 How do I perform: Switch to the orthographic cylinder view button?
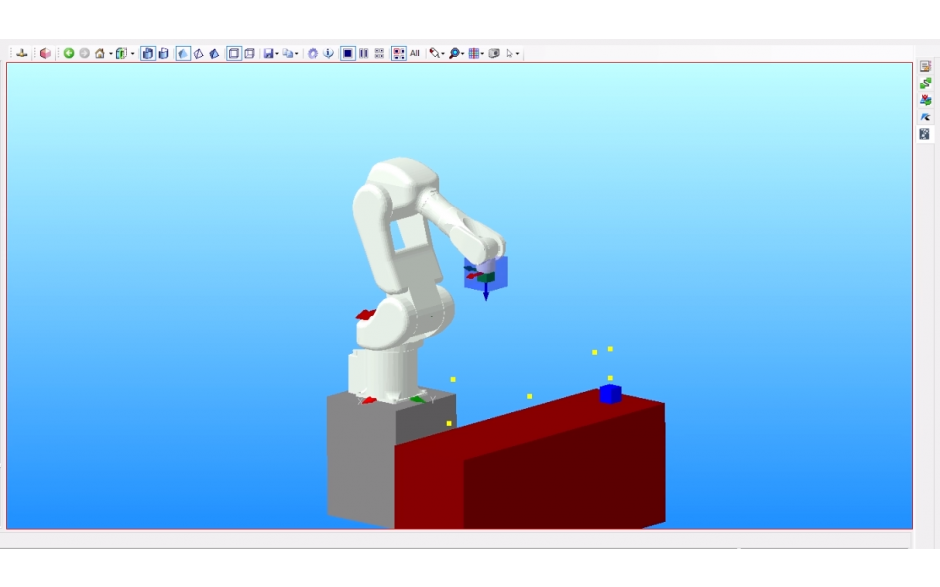(x=164, y=53)
